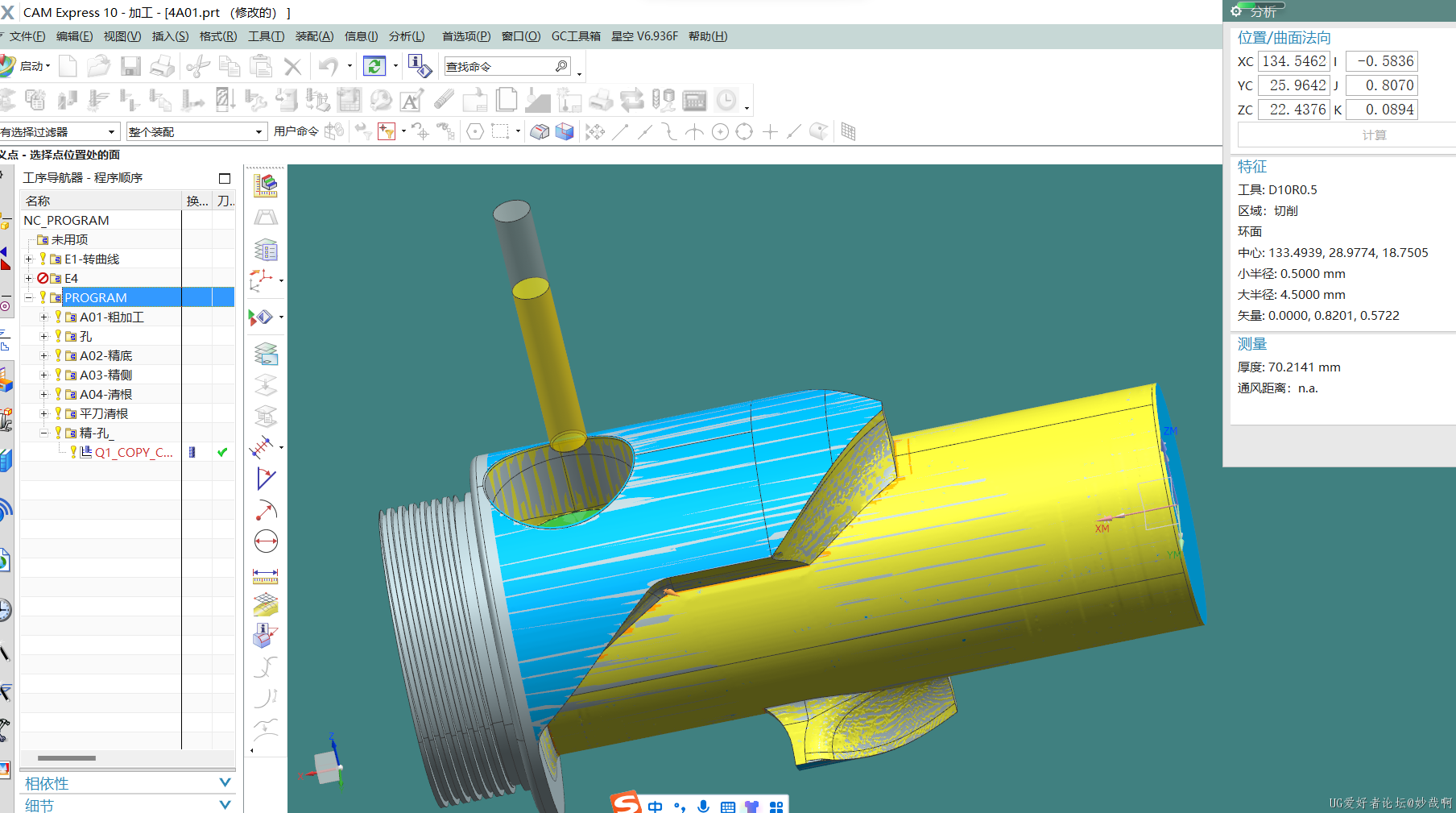1456x813 pixels.
Task: Click the search magnifier in command finder
Action: pos(561,66)
